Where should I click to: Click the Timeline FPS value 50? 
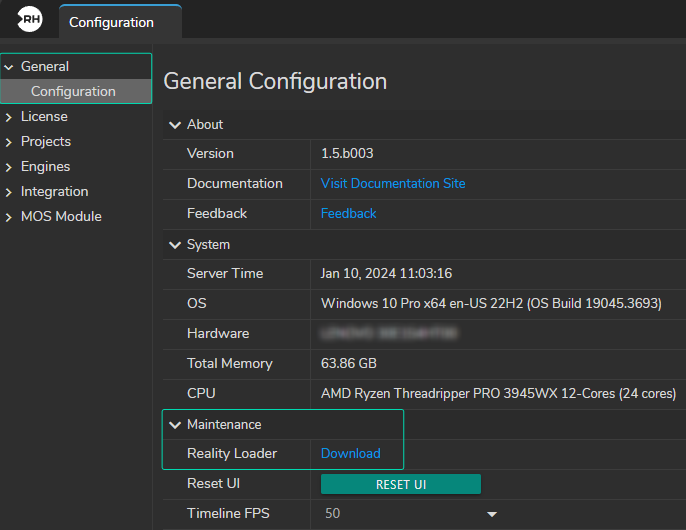(332, 514)
